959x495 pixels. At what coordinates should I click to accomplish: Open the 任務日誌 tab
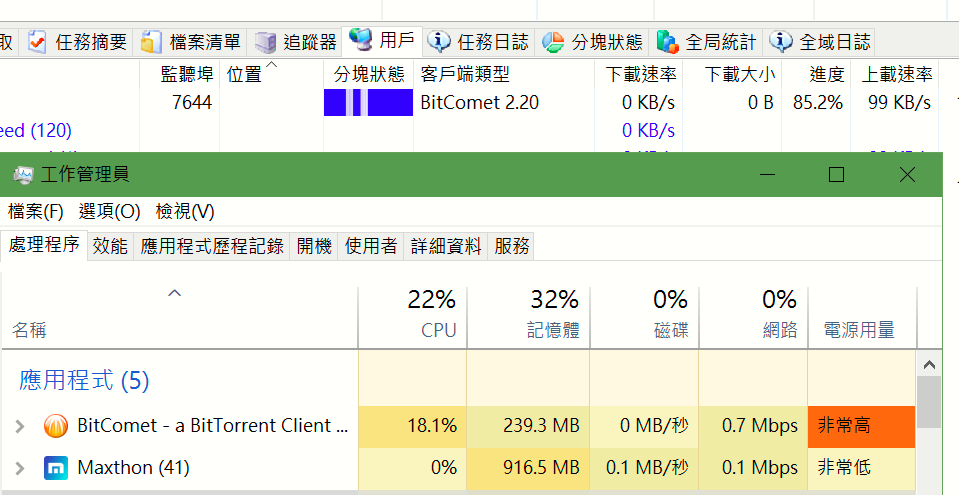(x=478, y=42)
